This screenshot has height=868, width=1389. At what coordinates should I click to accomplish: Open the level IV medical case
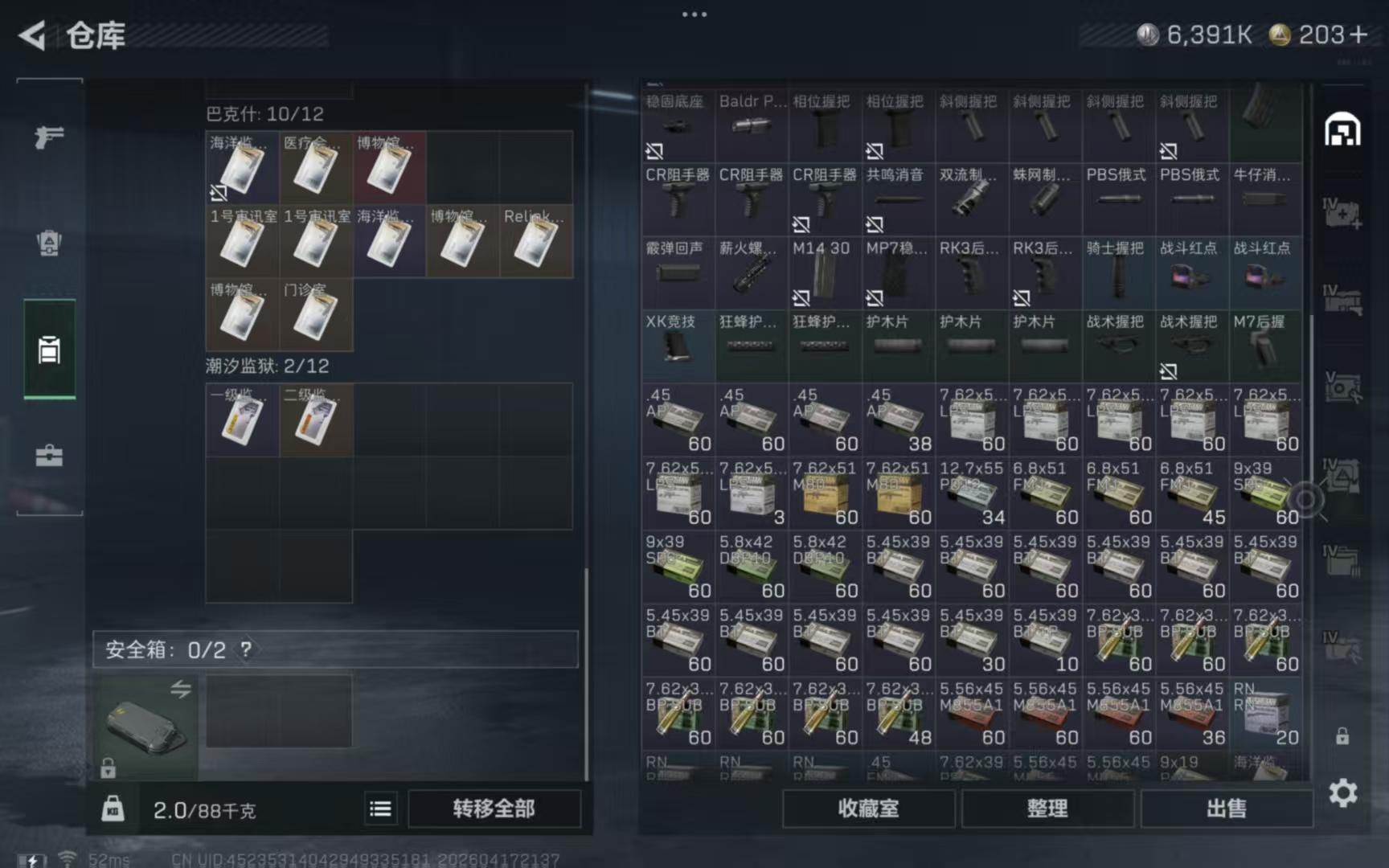click(1342, 214)
